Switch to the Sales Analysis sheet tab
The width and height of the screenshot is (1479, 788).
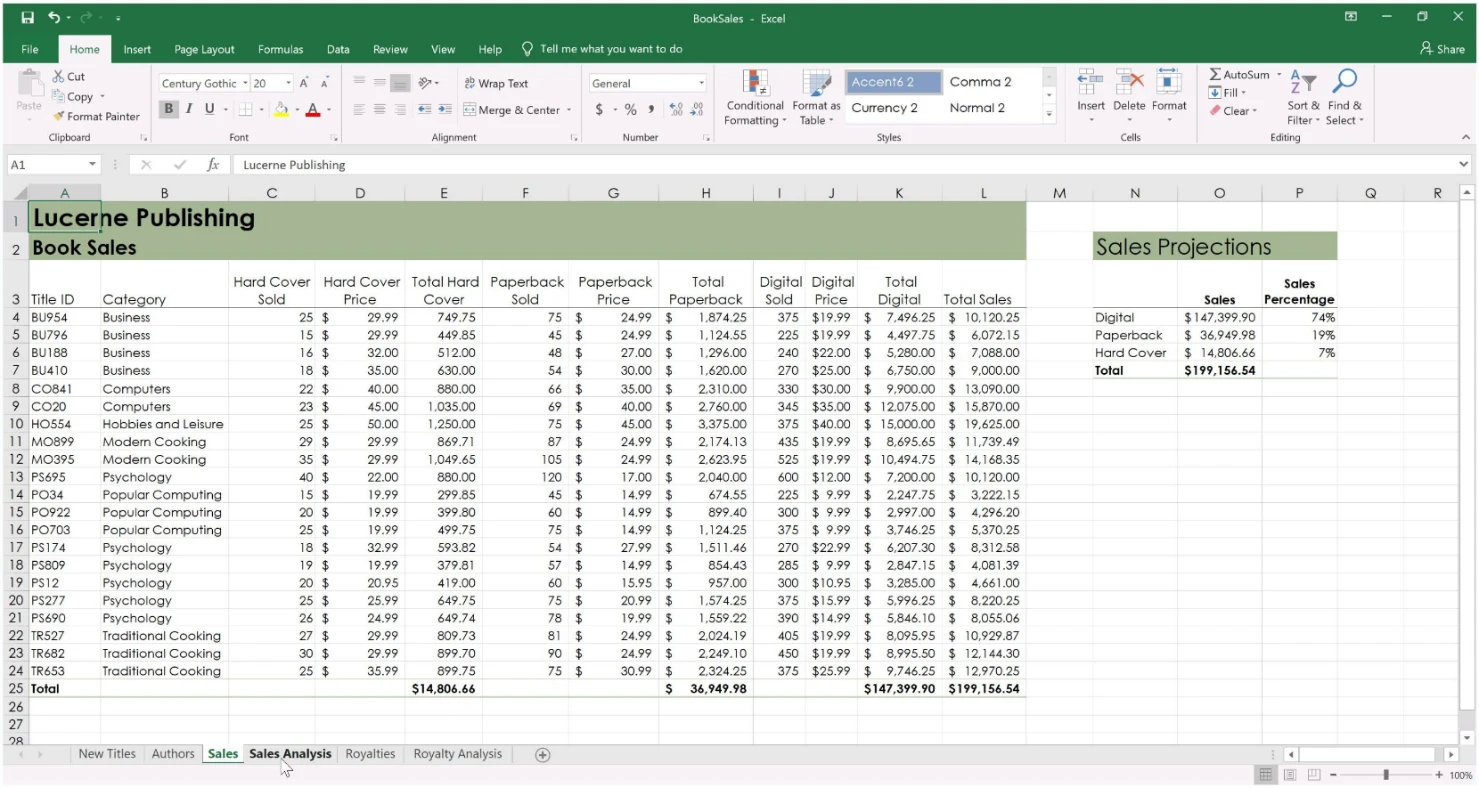click(x=290, y=754)
